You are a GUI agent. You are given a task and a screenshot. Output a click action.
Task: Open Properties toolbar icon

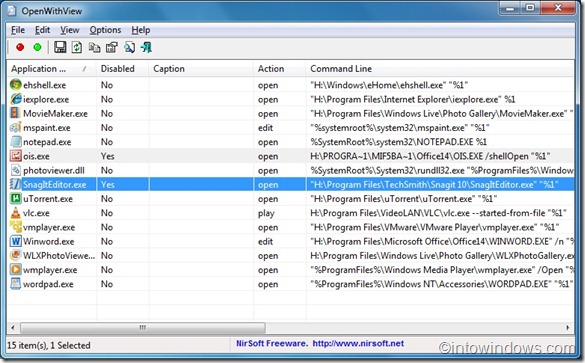(x=112, y=47)
